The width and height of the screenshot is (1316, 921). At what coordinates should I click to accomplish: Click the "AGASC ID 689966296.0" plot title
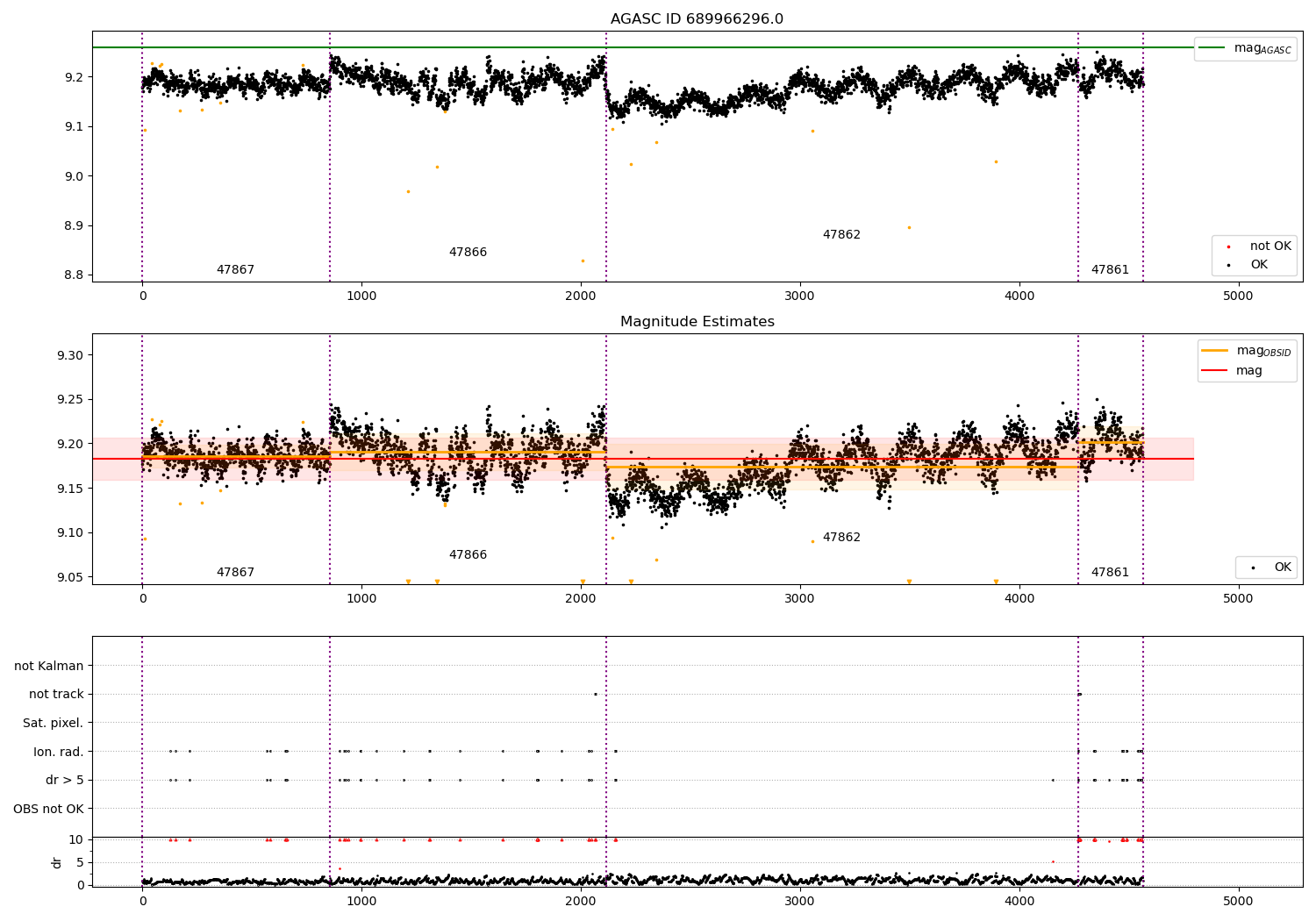click(697, 19)
